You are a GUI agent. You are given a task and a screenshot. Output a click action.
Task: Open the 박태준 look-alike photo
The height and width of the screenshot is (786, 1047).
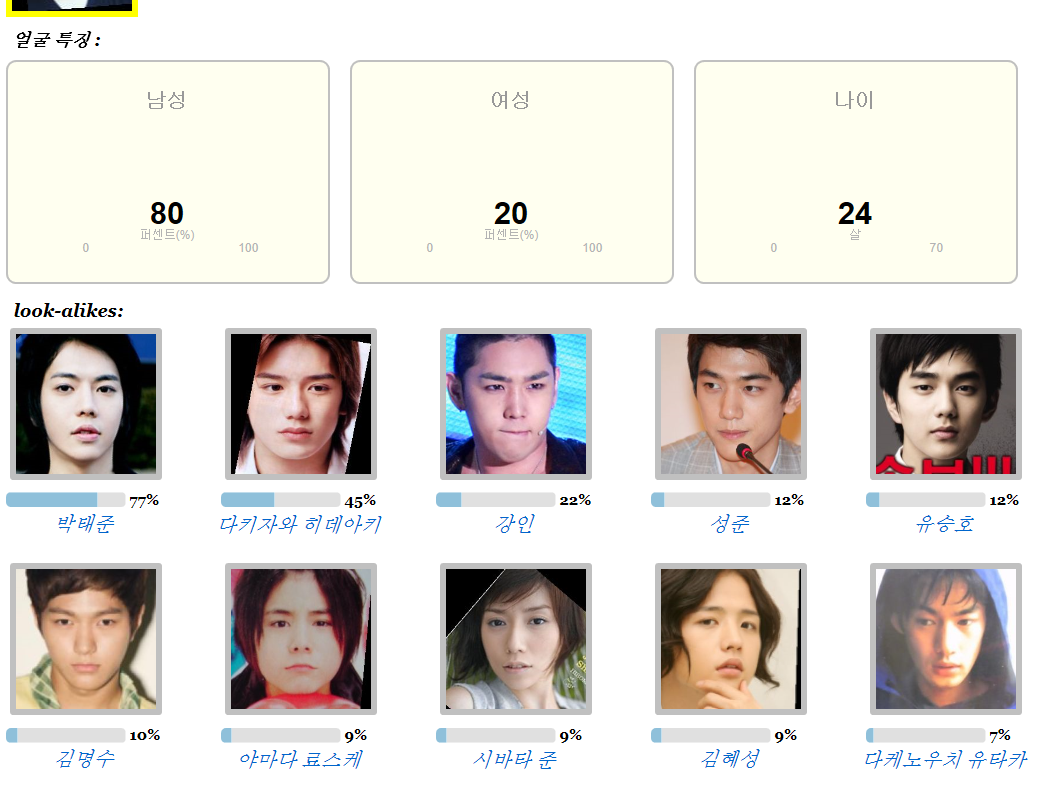(86, 404)
